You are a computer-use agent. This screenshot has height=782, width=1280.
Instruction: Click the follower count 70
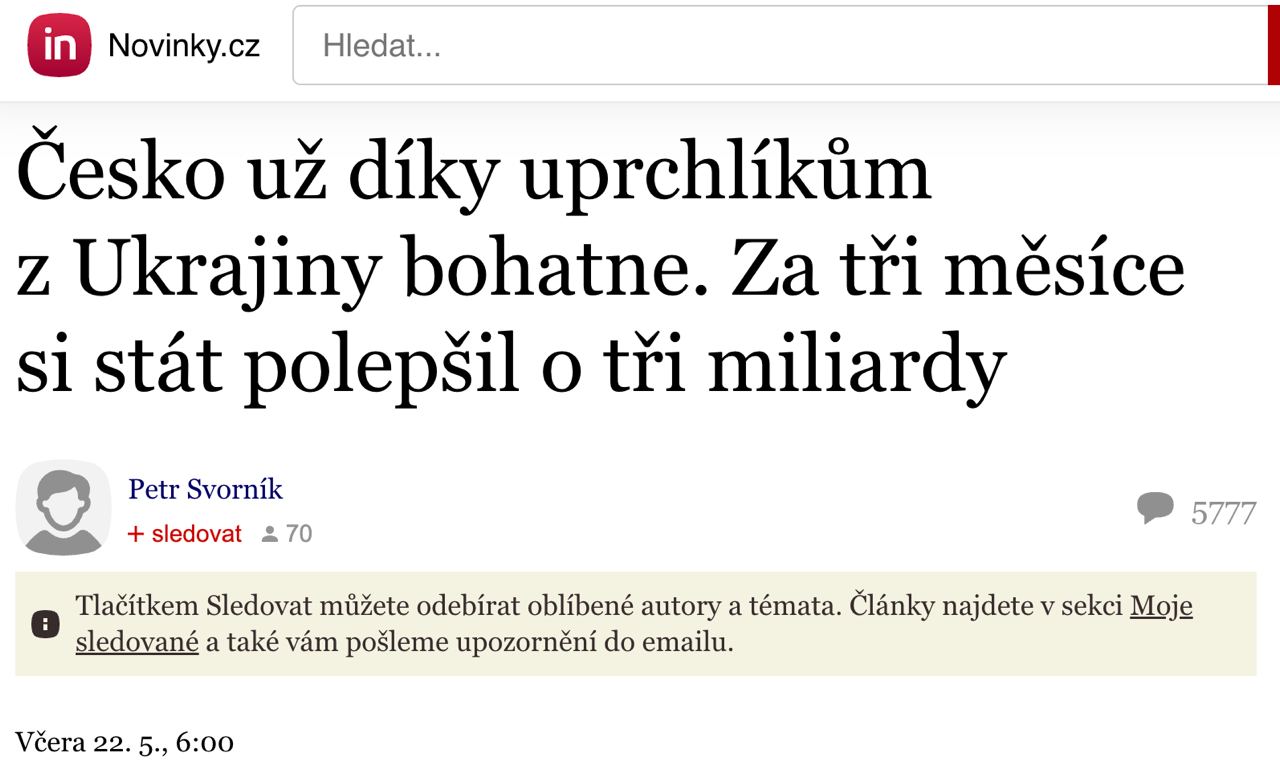tap(299, 534)
